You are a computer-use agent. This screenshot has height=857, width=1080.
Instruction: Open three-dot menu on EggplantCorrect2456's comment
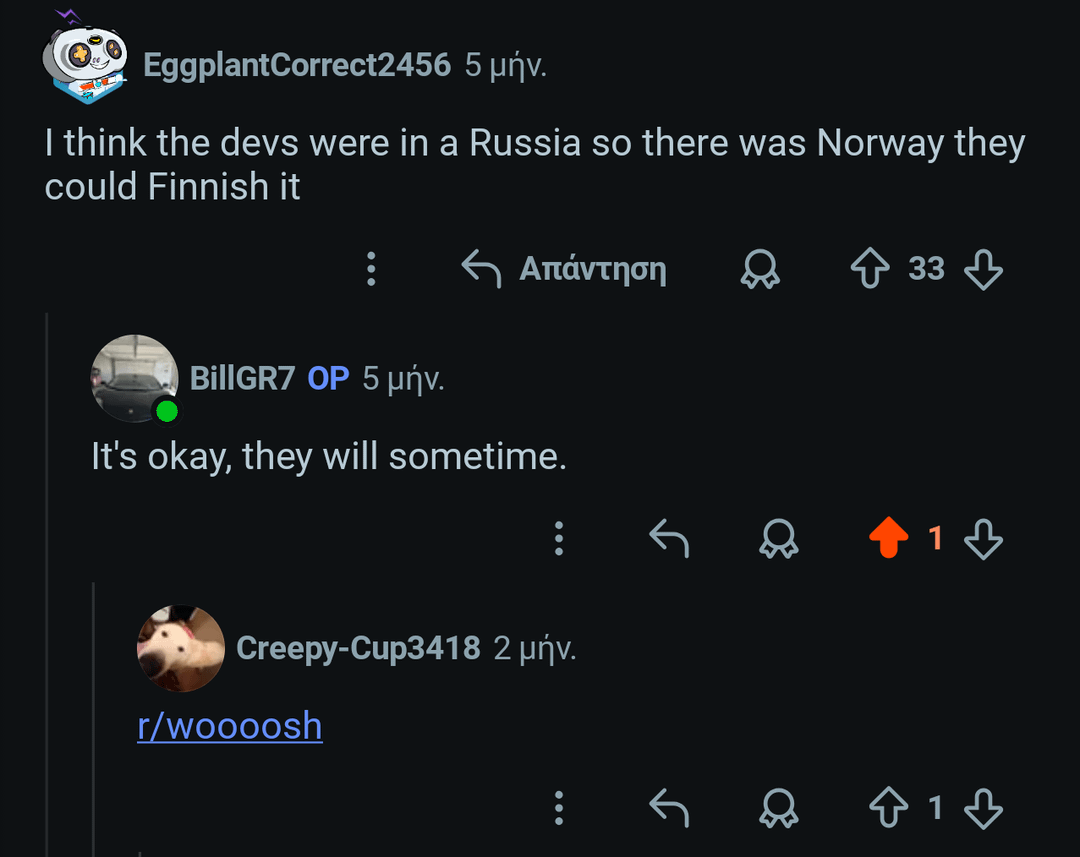tap(371, 269)
